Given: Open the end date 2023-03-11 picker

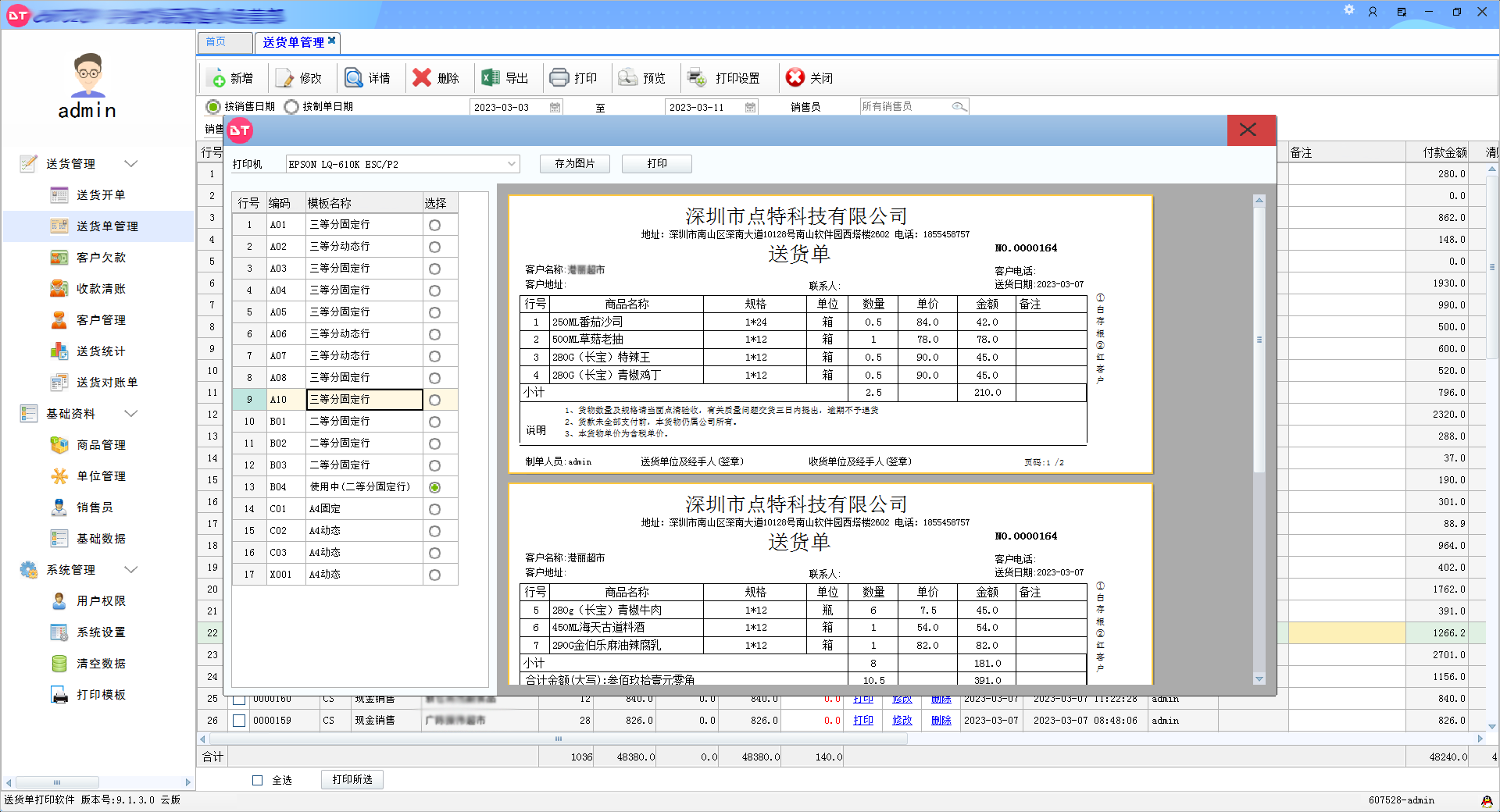Looking at the screenshot, I should (750, 107).
